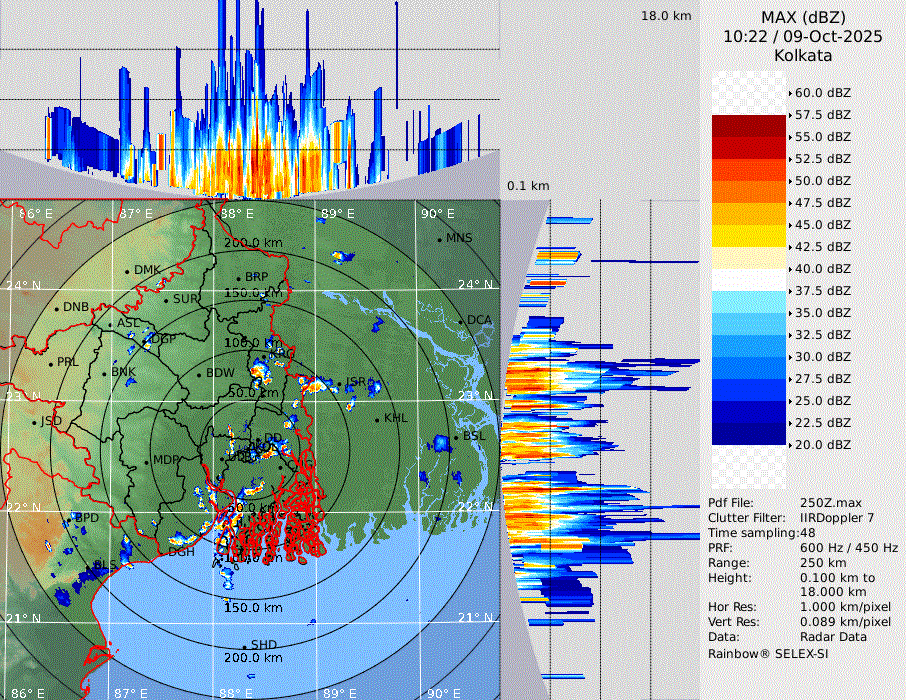This screenshot has width=906, height=700.
Task: Click the 18.0 km height label
Action: [x=666, y=16]
